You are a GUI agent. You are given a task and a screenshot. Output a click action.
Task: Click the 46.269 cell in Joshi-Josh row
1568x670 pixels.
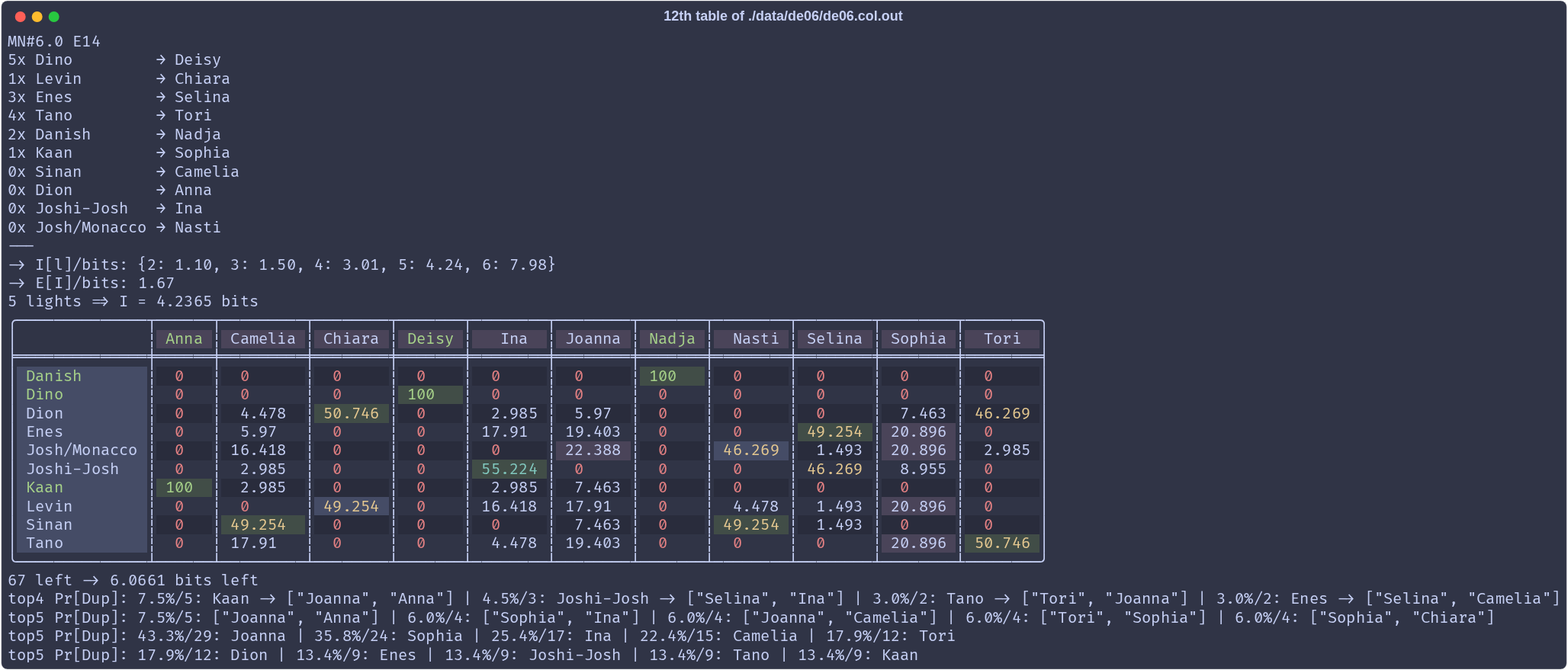click(834, 470)
